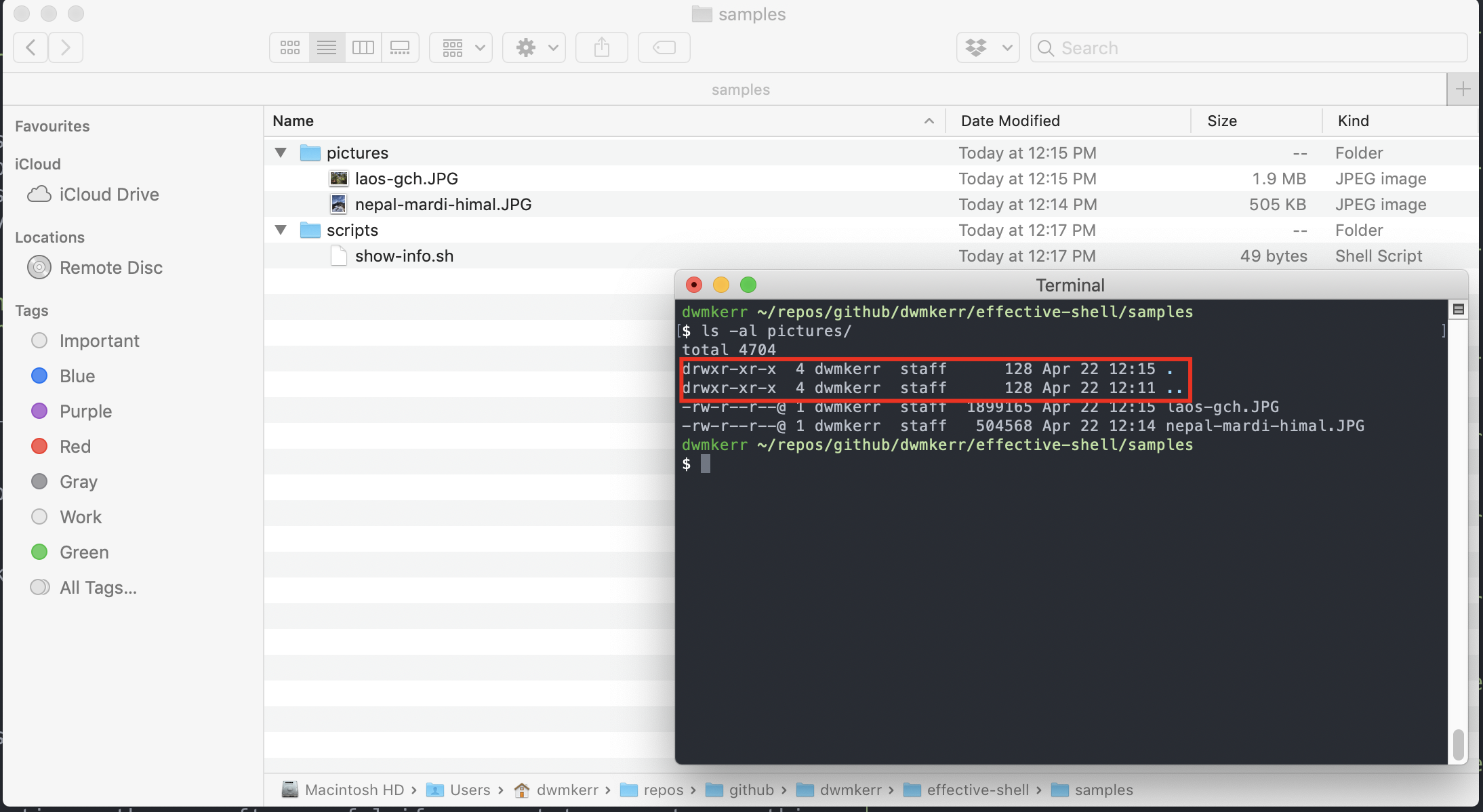Select the Important tag in sidebar
The height and width of the screenshot is (812, 1483).
tap(100, 340)
